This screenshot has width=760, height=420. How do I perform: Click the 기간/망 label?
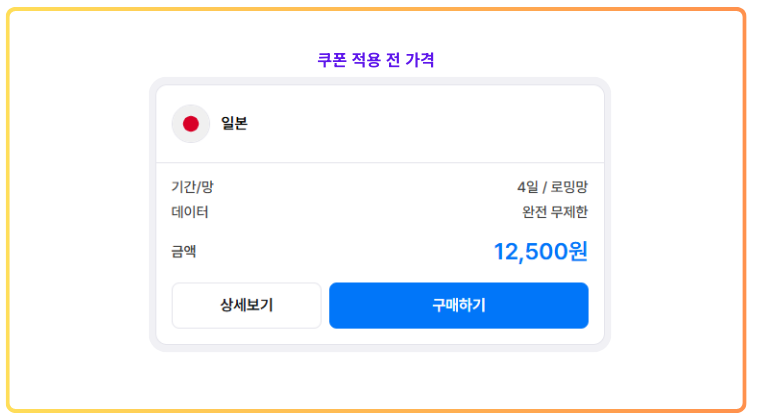pyautogui.click(x=192, y=187)
